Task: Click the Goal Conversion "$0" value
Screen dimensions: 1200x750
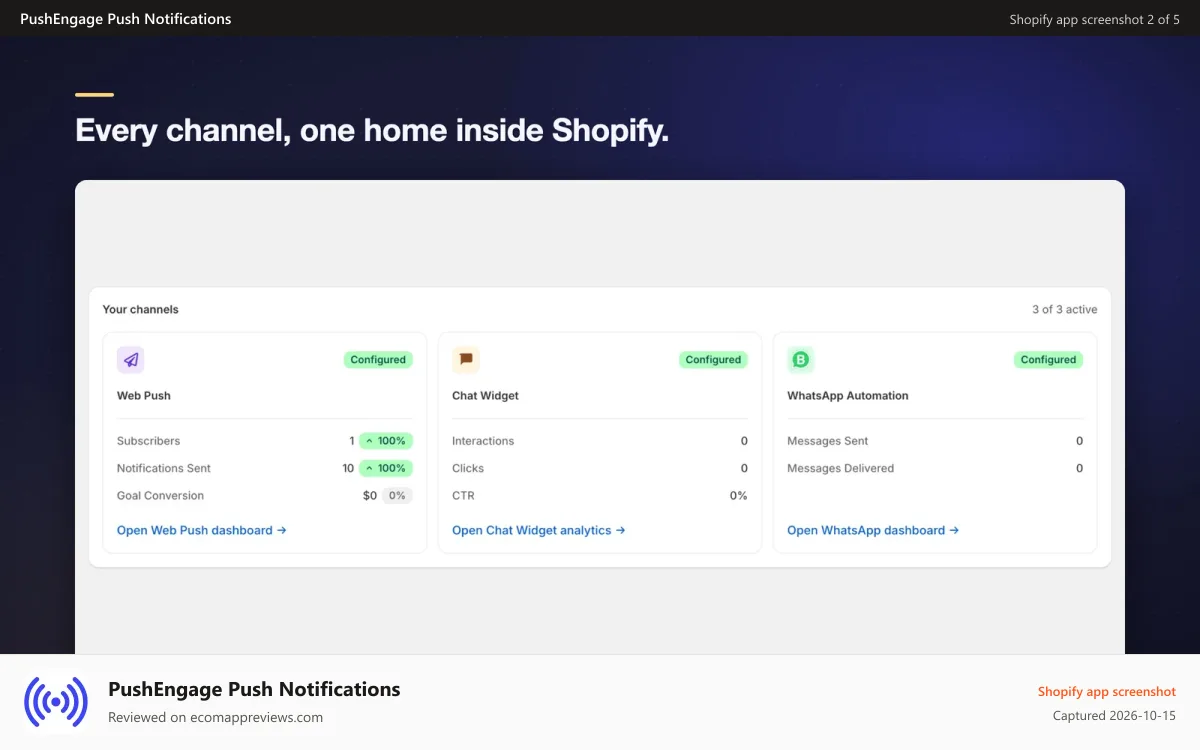Action: pyautogui.click(x=370, y=496)
